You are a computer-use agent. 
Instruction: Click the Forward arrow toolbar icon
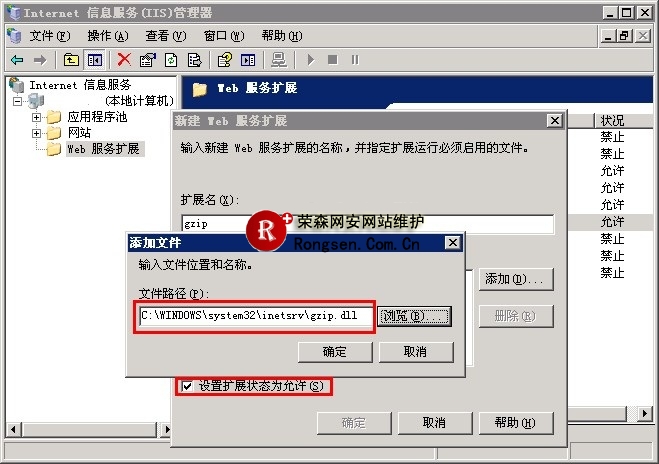click(40, 60)
